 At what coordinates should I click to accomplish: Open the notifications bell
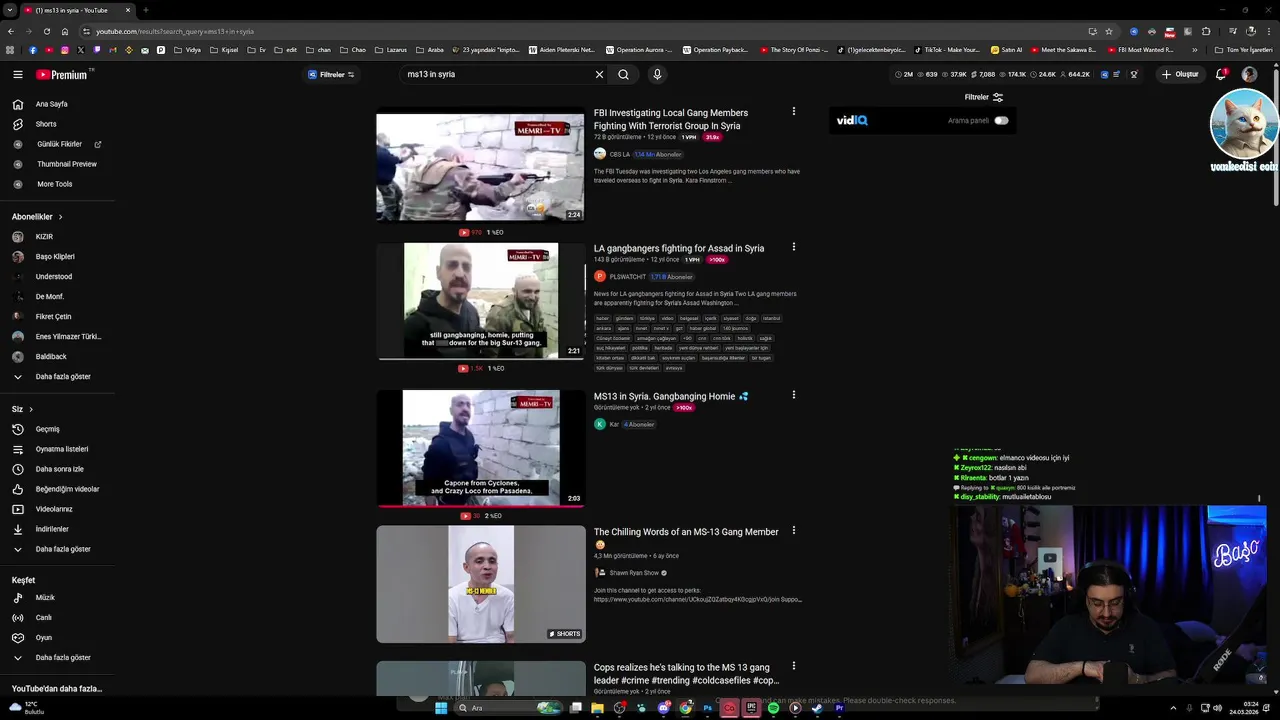[1220, 74]
